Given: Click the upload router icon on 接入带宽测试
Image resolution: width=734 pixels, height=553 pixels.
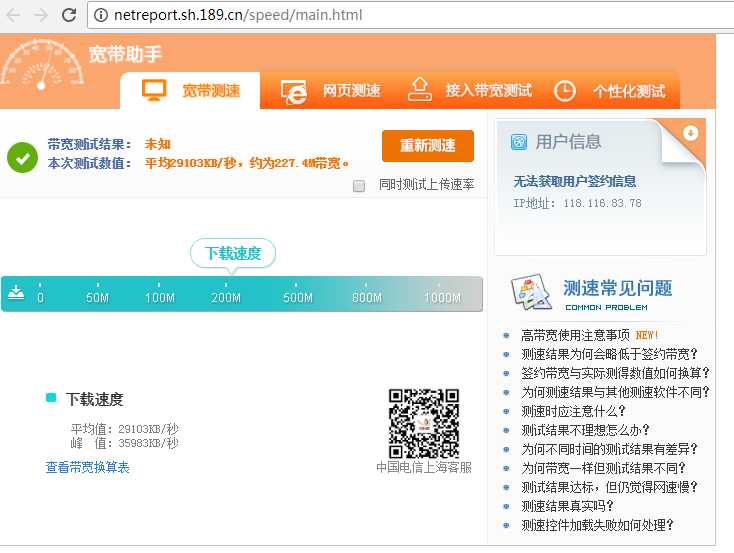Looking at the screenshot, I should coord(419,89).
